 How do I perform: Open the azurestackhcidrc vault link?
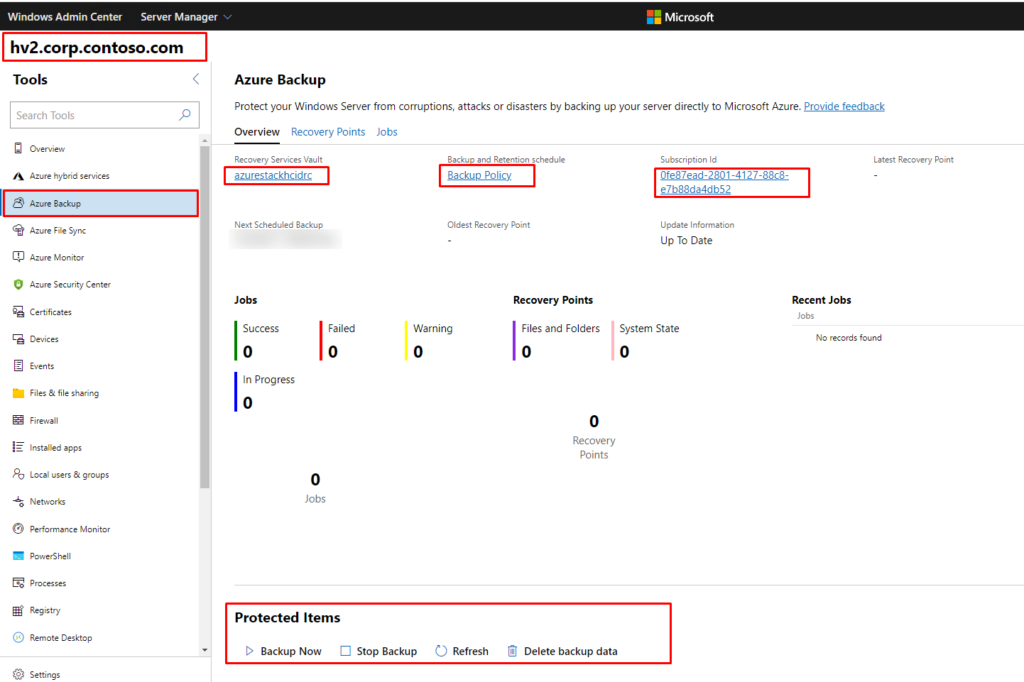273,175
